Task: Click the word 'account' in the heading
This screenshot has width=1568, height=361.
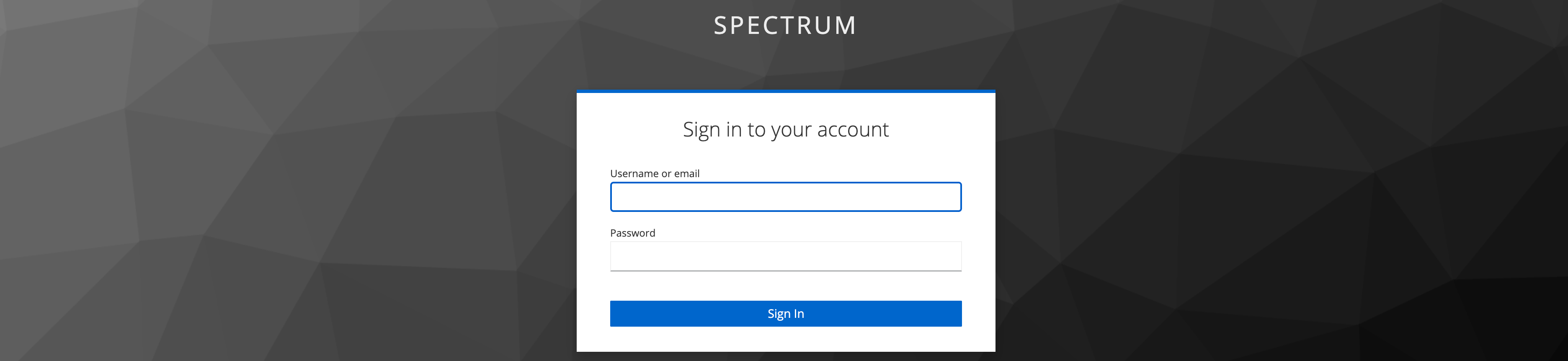Action: (852, 130)
